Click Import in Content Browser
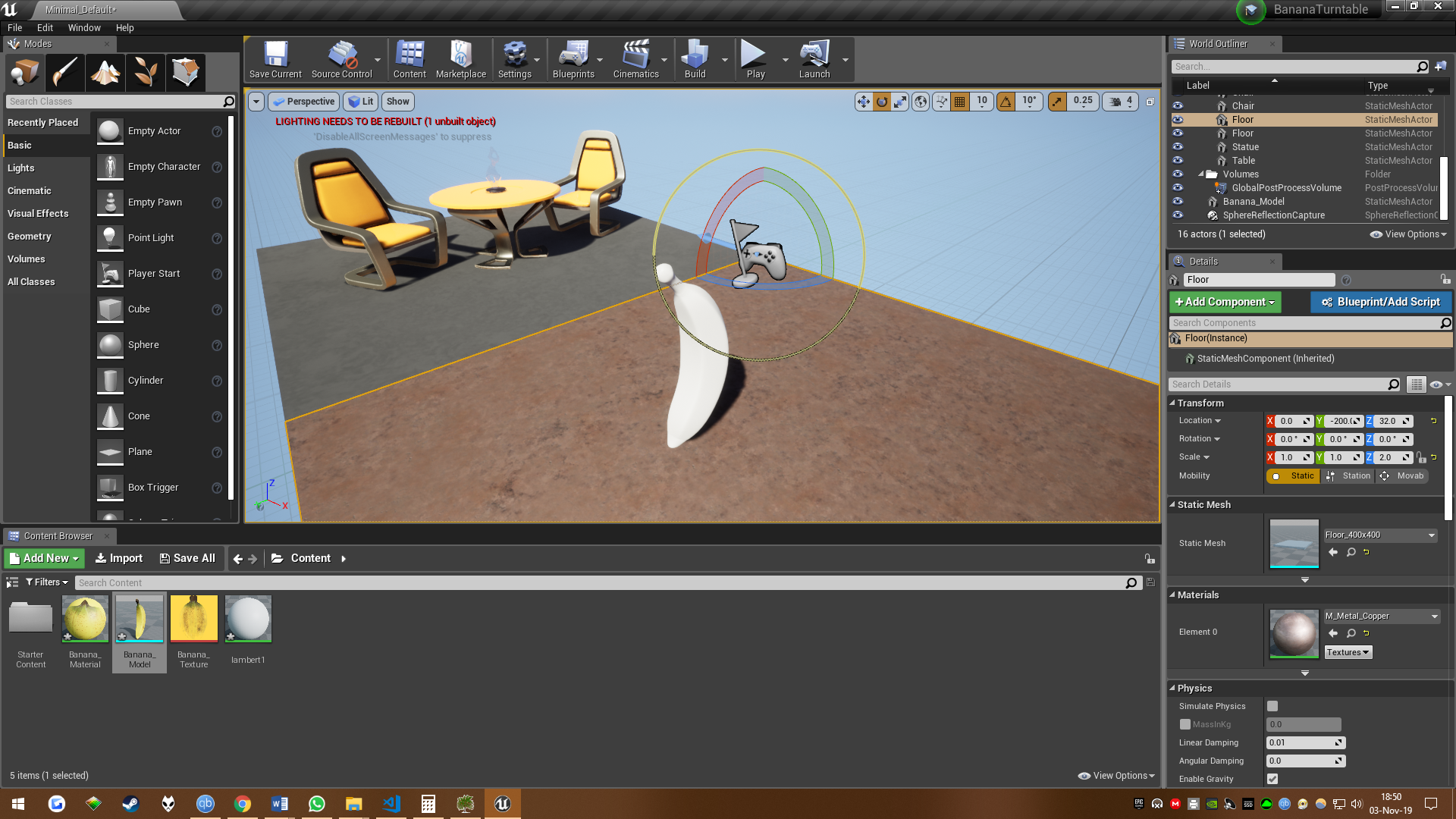1456x819 pixels. [118, 558]
